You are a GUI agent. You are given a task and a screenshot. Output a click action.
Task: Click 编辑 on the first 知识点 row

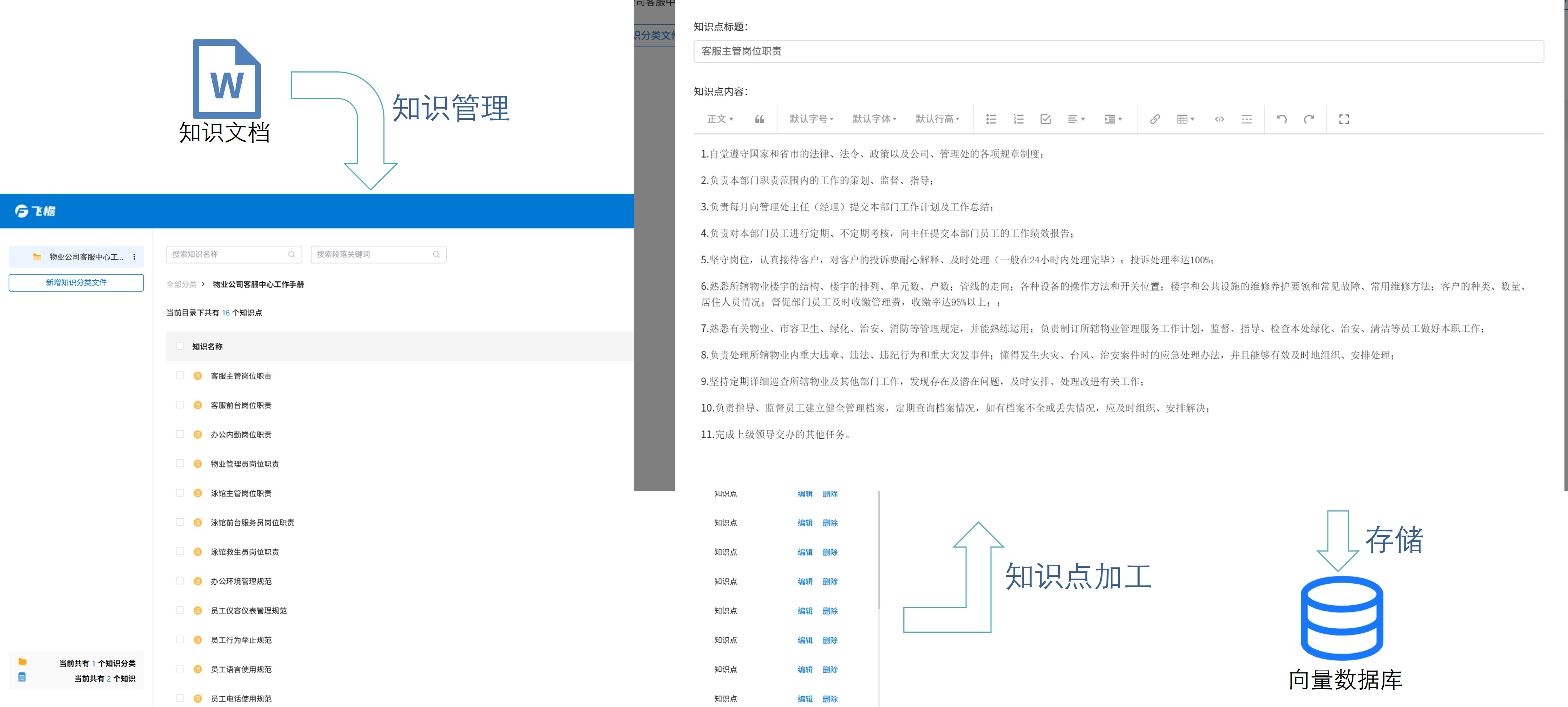click(804, 494)
